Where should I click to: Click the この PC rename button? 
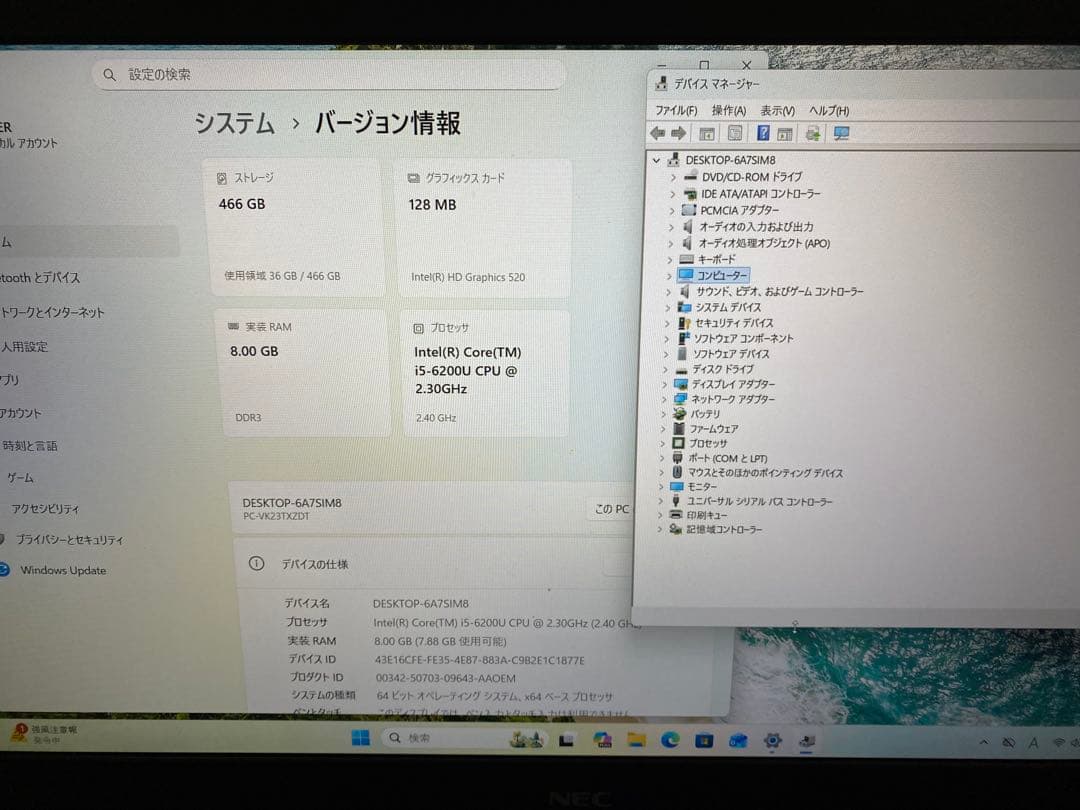(x=611, y=509)
